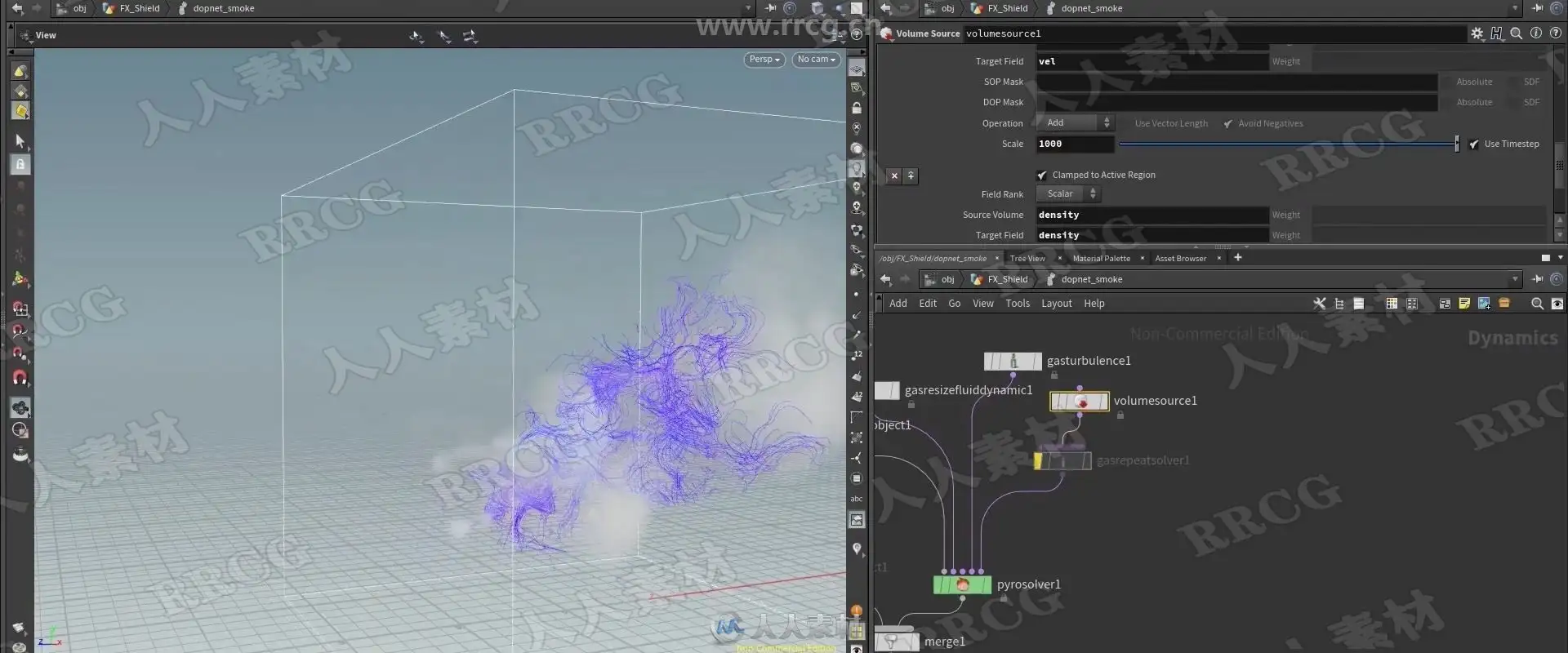Screen dimensions: 1568x653
Task: Show the grid palette icon in network toolbar
Action: [x=1392, y=304]
